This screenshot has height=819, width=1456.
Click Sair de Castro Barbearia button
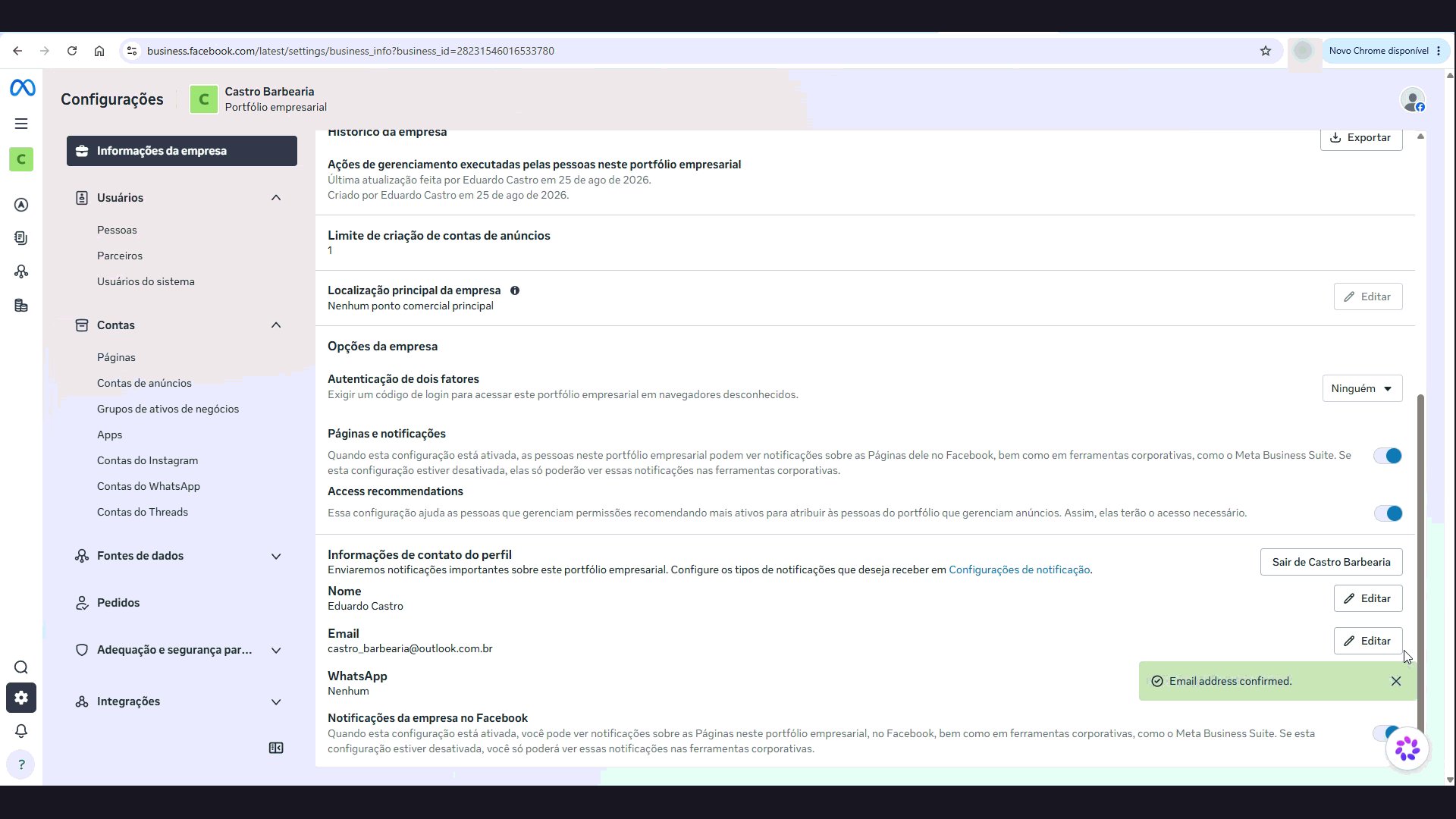(x=1331, y=562)
